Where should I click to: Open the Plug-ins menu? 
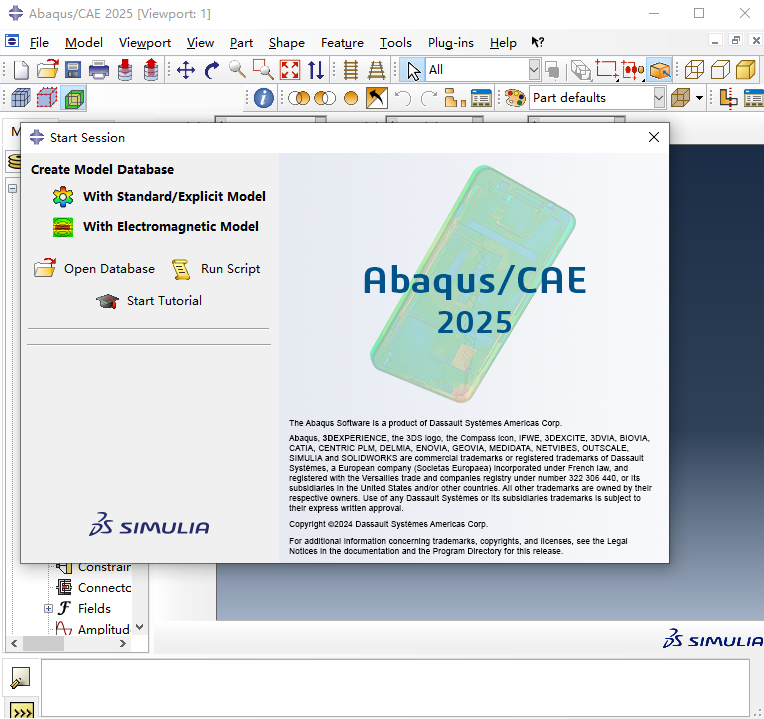point(451,43)
